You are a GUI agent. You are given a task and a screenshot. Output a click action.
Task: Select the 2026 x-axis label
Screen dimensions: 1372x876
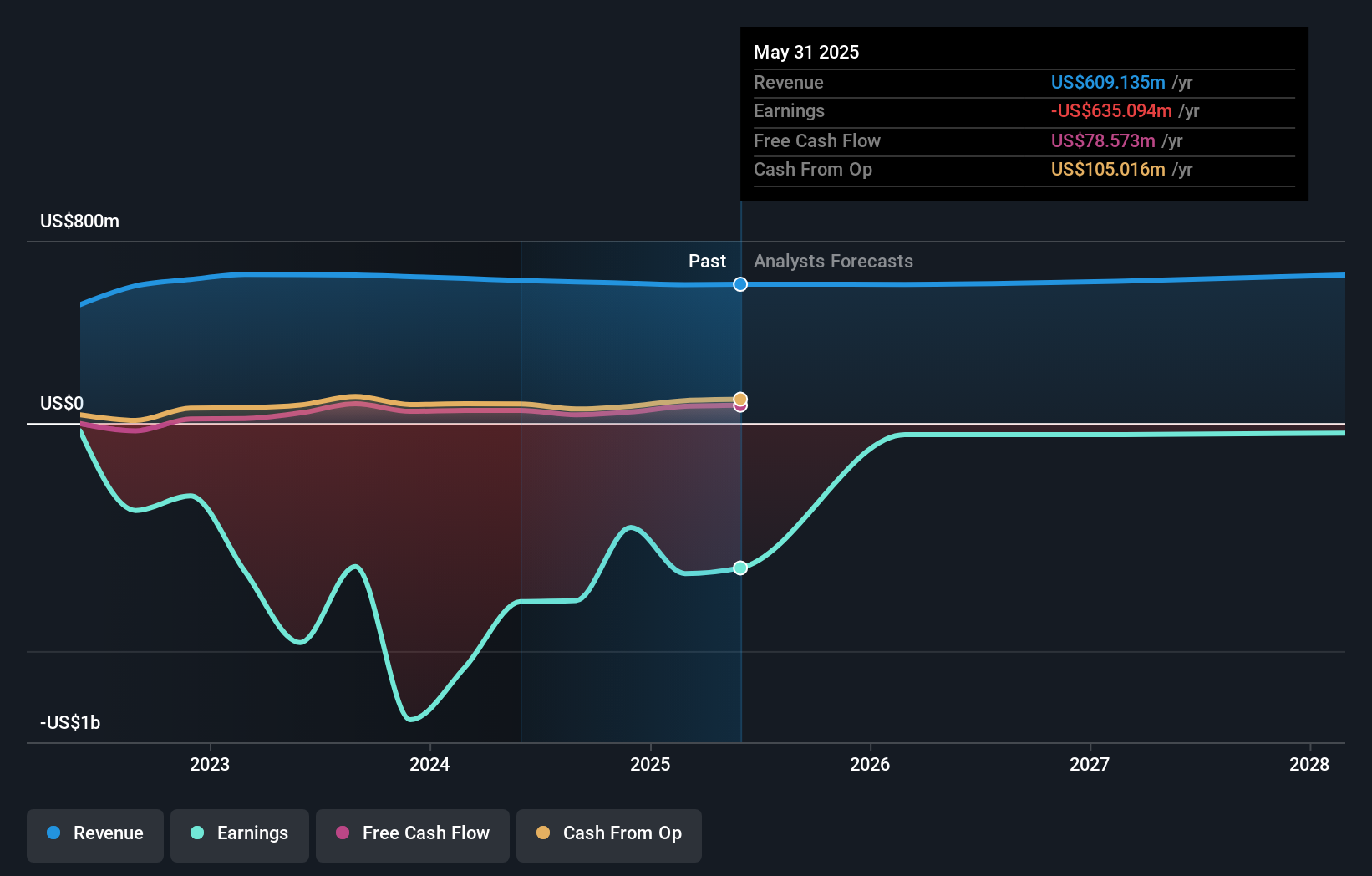point(870,765)
